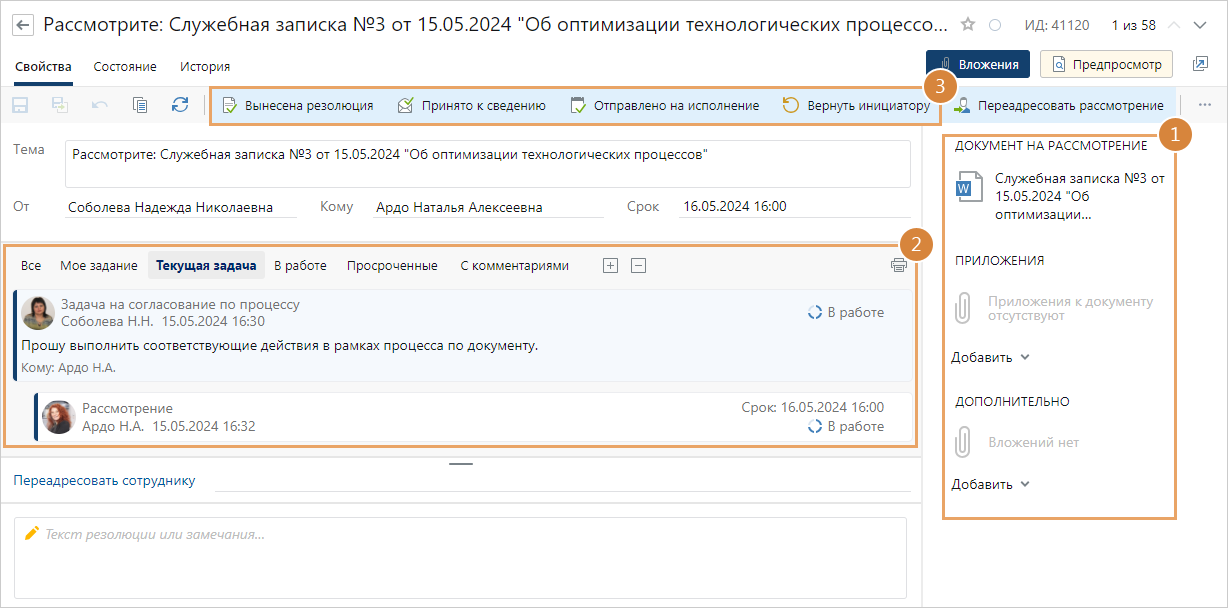Collapse all thread messages with minus icon

(639, 266)
